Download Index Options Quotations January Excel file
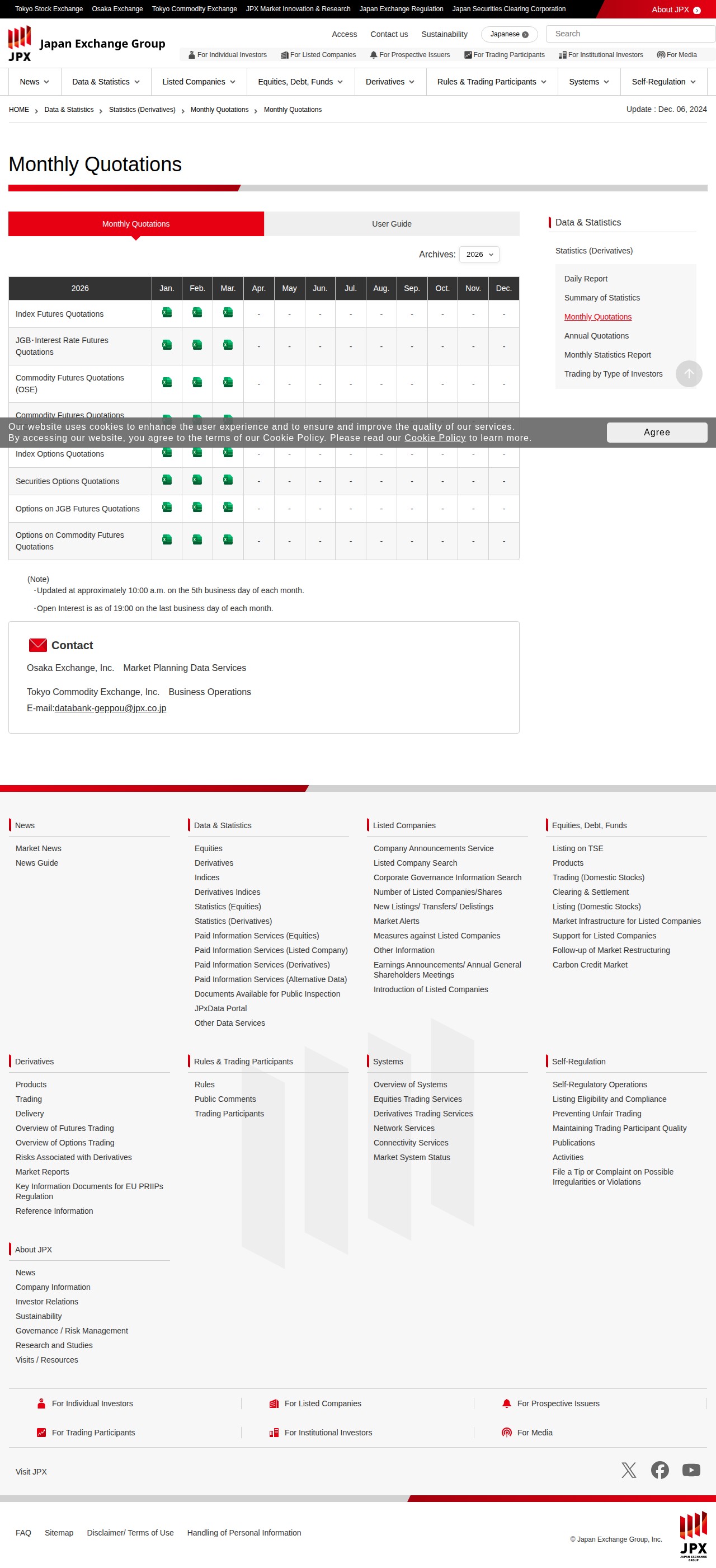Screen dimensions: 716x1568 [x=167, y=452]
